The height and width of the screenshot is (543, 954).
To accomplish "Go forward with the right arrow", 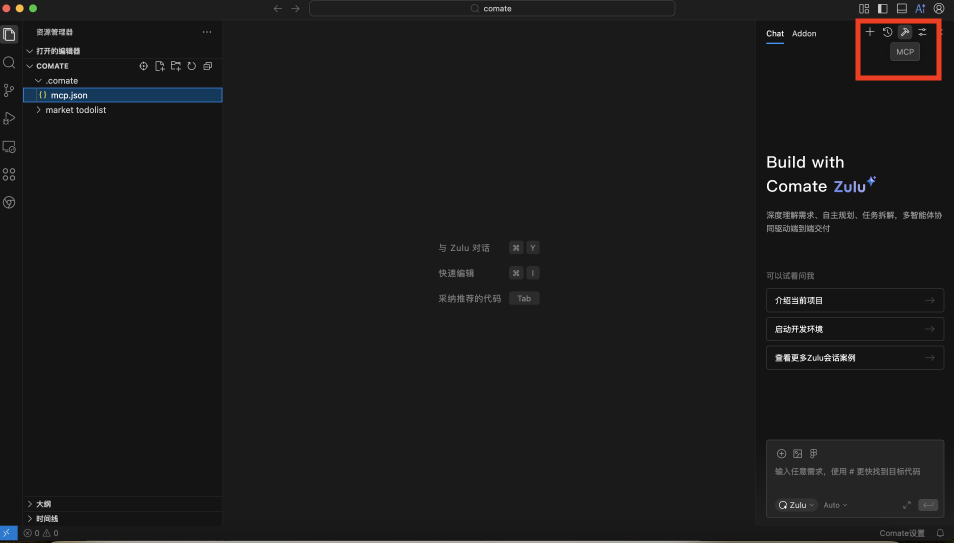I will coord(295,9).
